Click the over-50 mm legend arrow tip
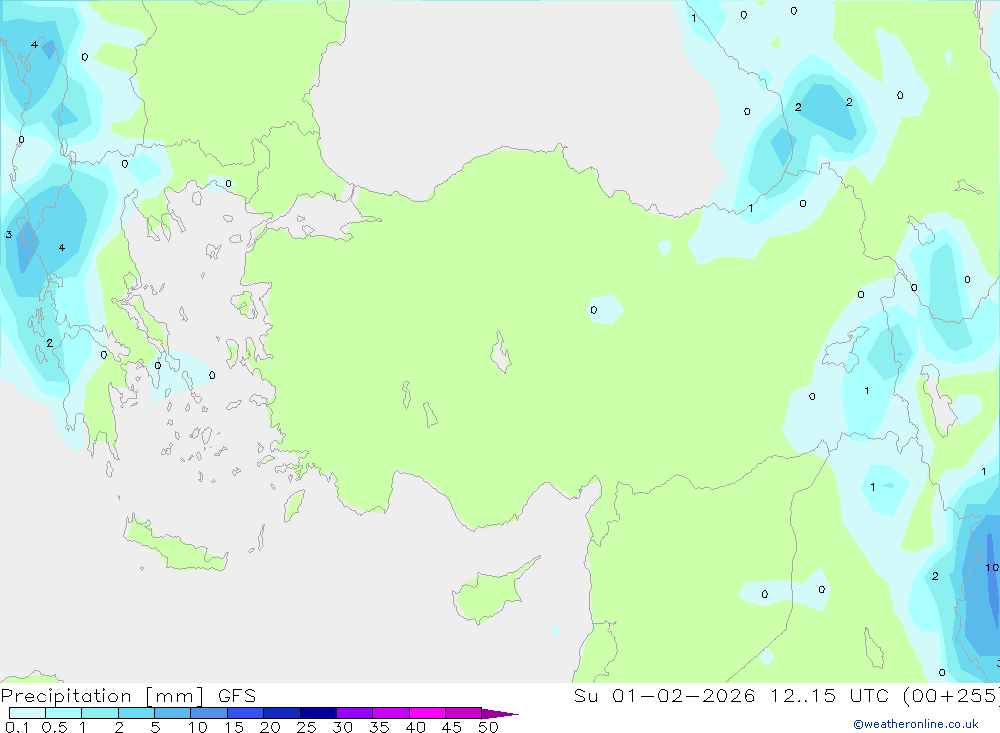This screenshot has height=733, width=1000. click(500, 714)
